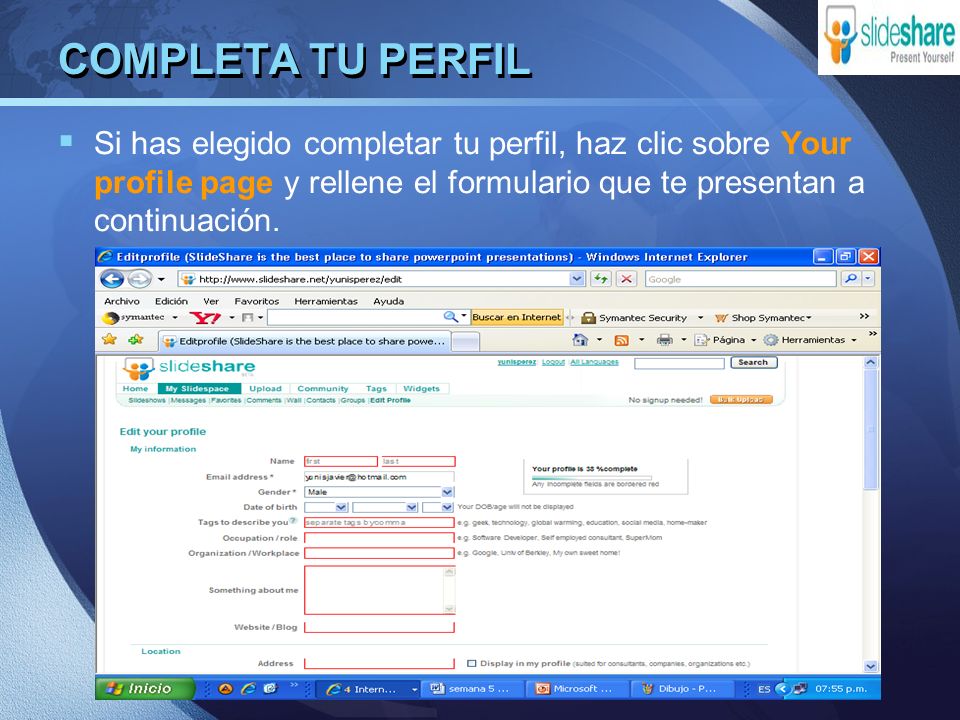The height and width of the screenshot is (720, 960).
Task: Click the orange Bulk Upload button
Action: pyautogui.click(x=741, y=400)
